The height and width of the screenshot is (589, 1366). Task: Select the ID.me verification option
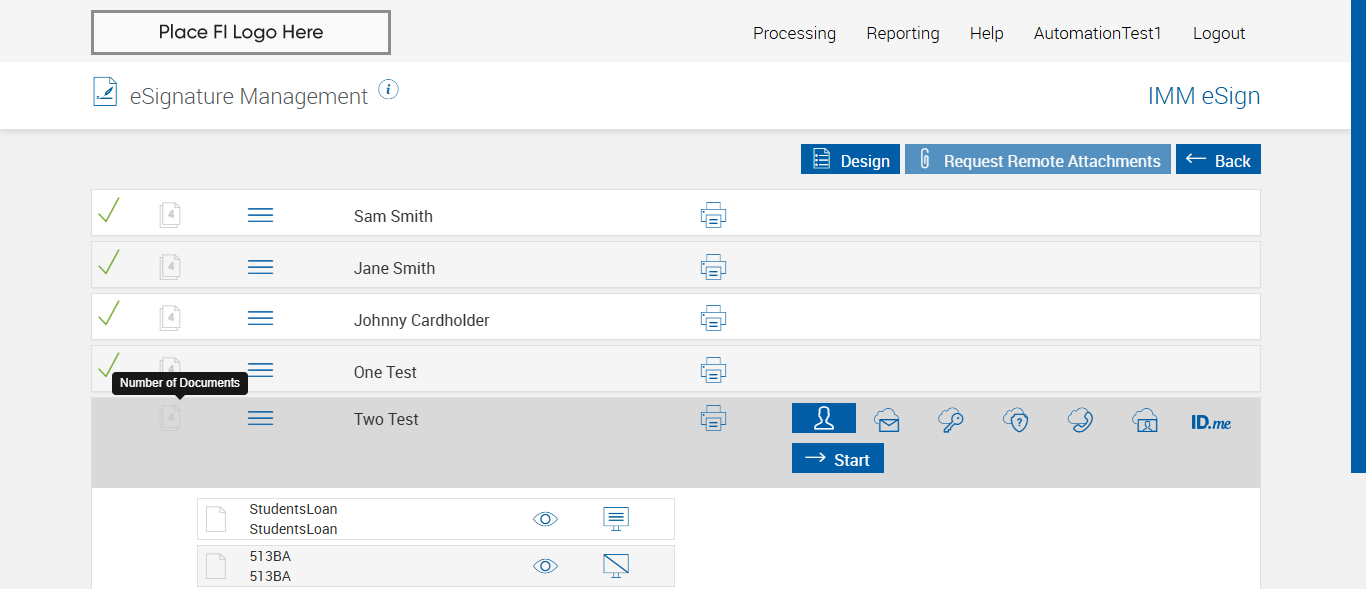coord(1211,422)
